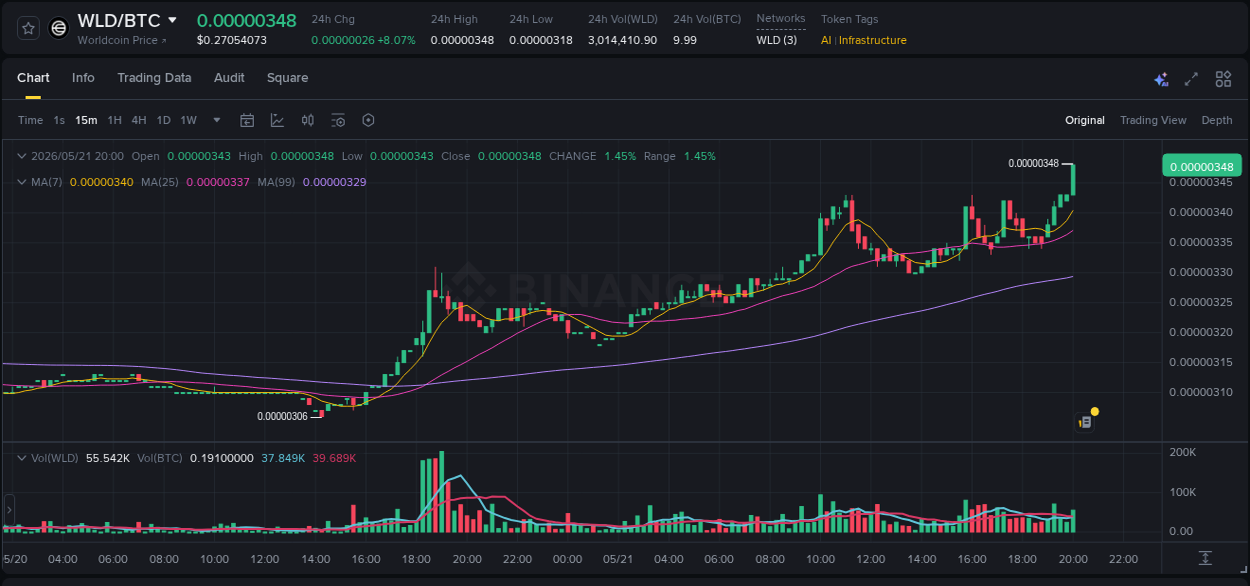Collapse the MA indicator legend chevron

point(22,182)
